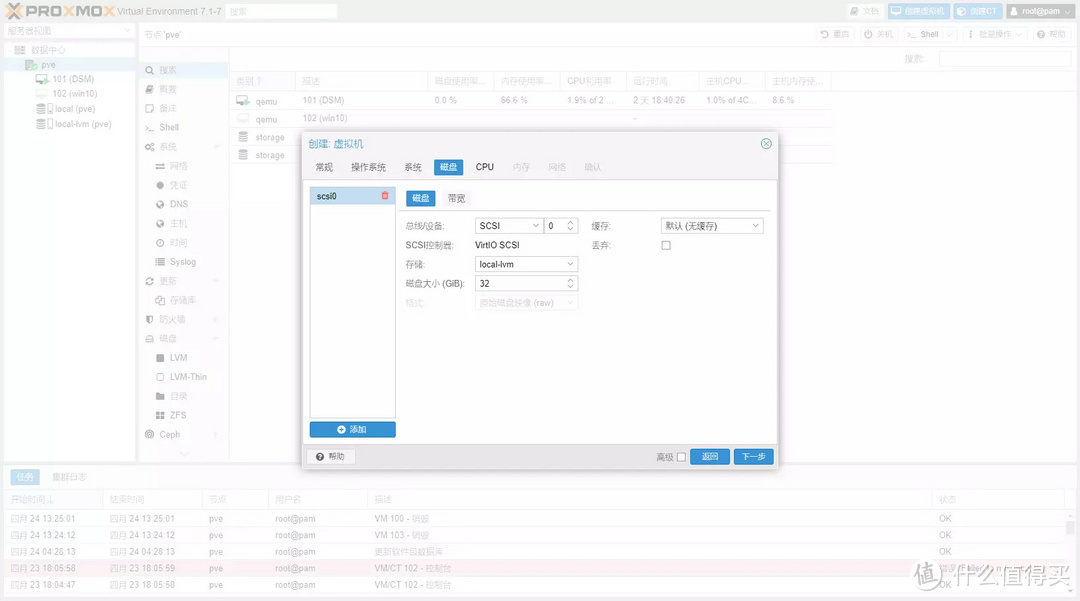The height and width of the screenshot is (601, 1080).
Task: Select the 102 (win10) table row
Action: pyautogui.click(x=530, y=118)
